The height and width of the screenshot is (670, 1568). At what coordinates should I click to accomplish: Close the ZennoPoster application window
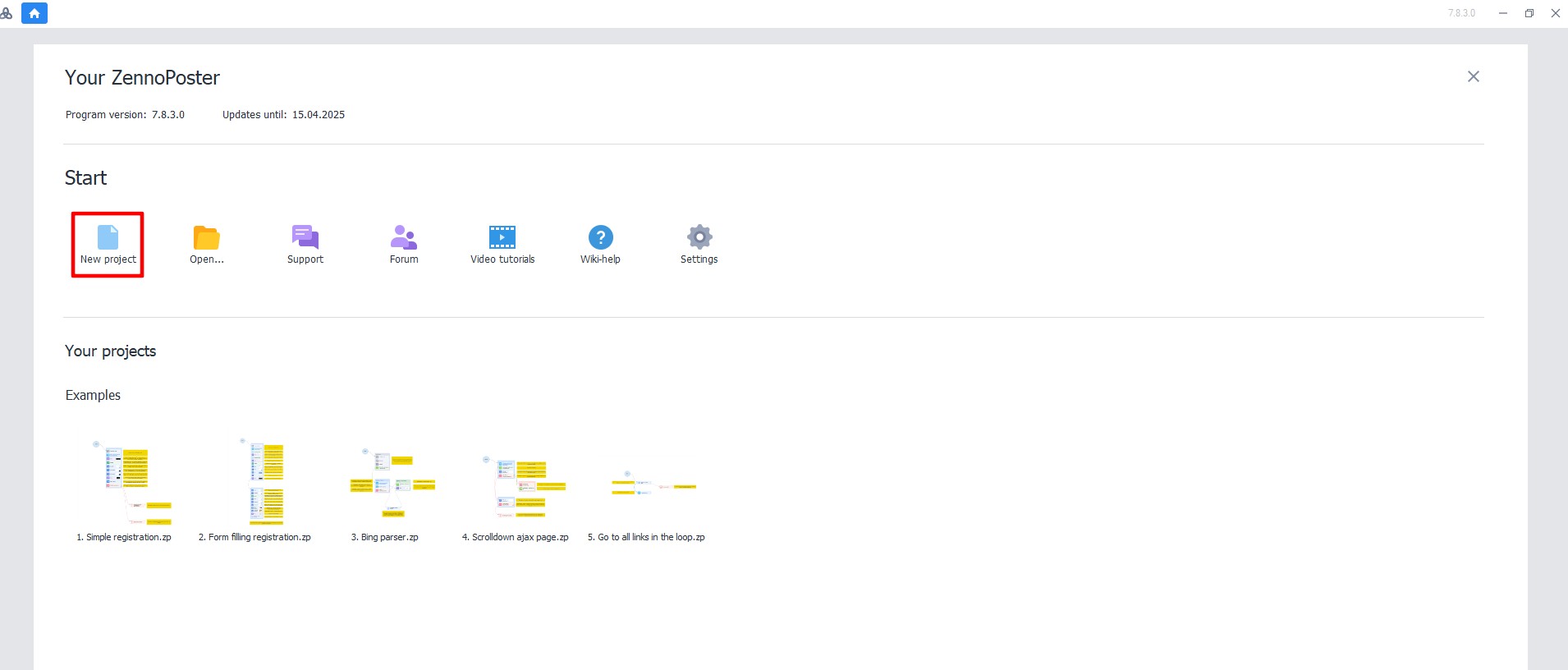[x=1555, y=13]
